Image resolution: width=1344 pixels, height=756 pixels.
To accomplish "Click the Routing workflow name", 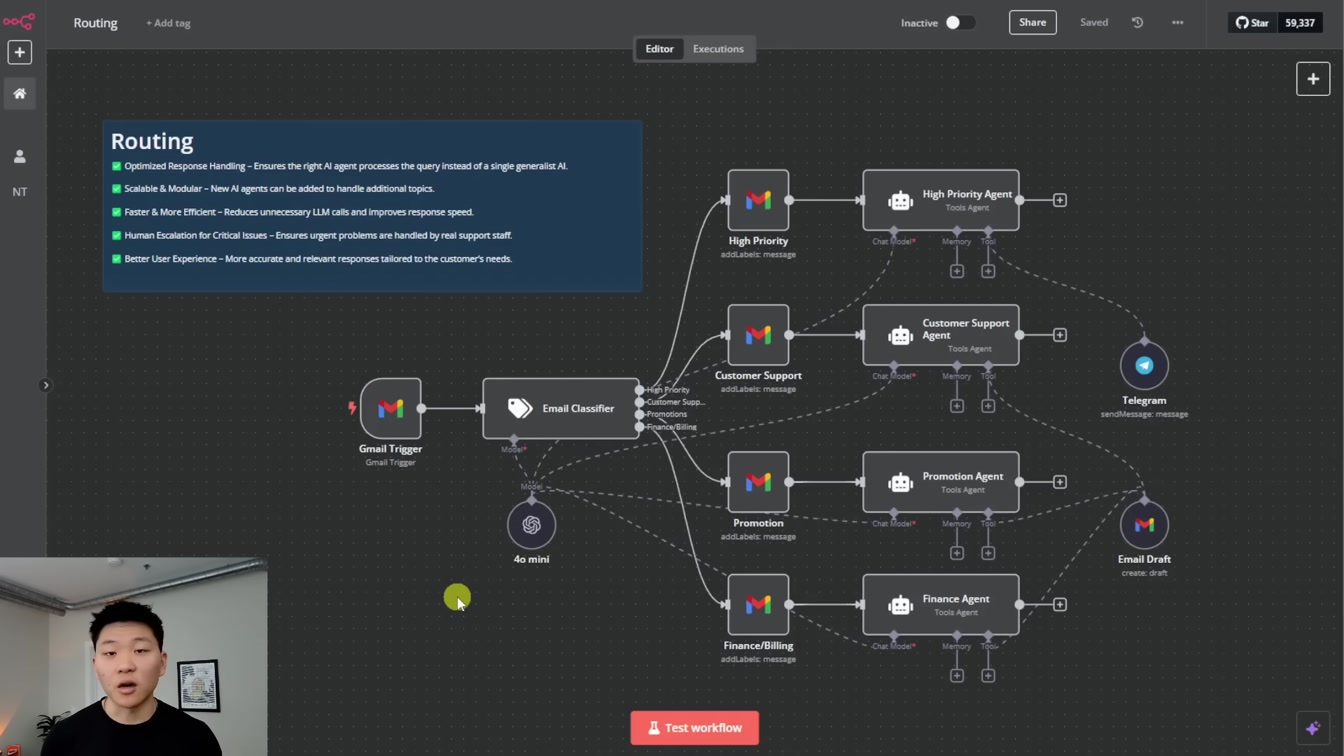I will pos(95,22).
